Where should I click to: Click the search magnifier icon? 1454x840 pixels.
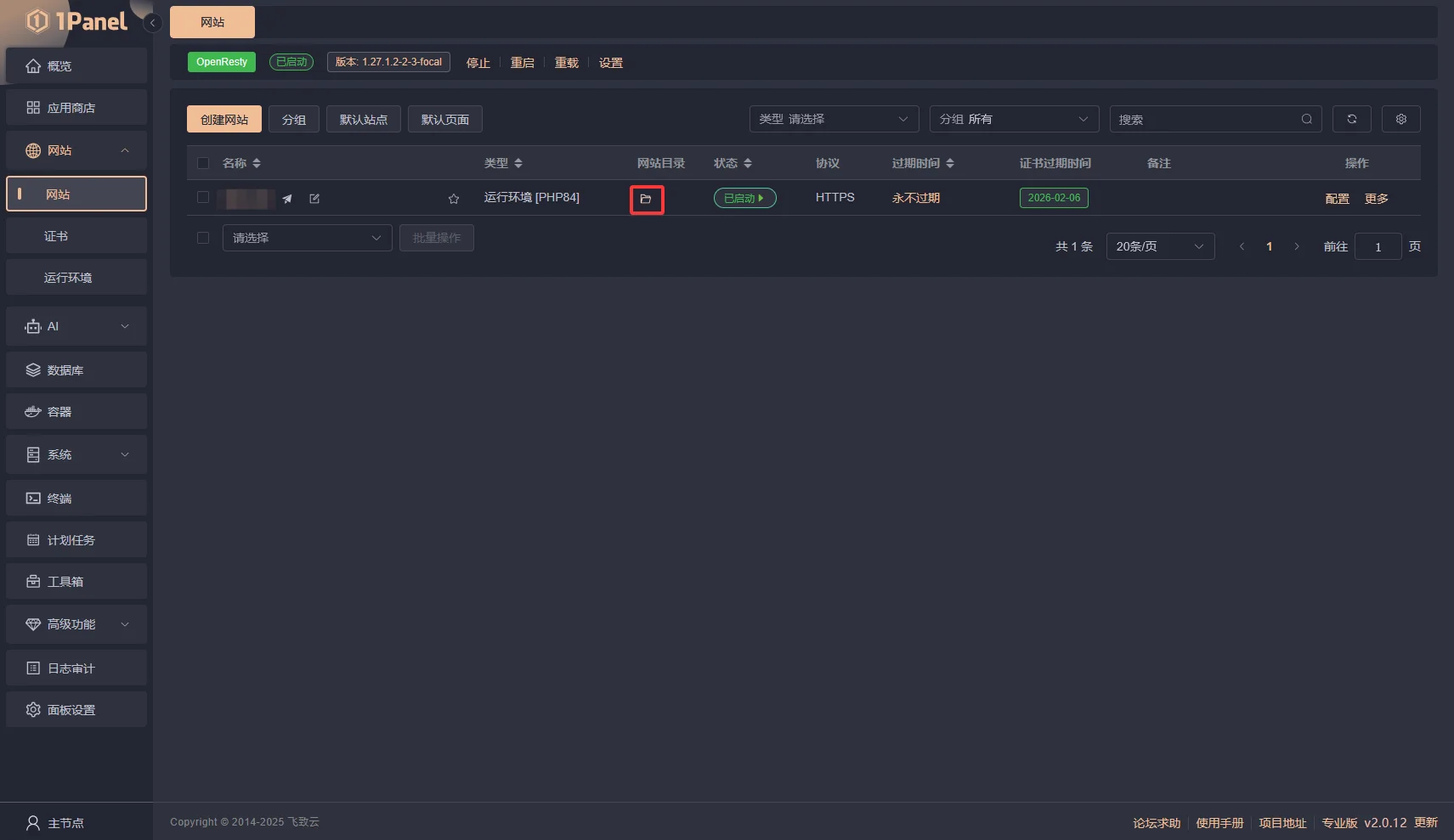coord(1306,119)
